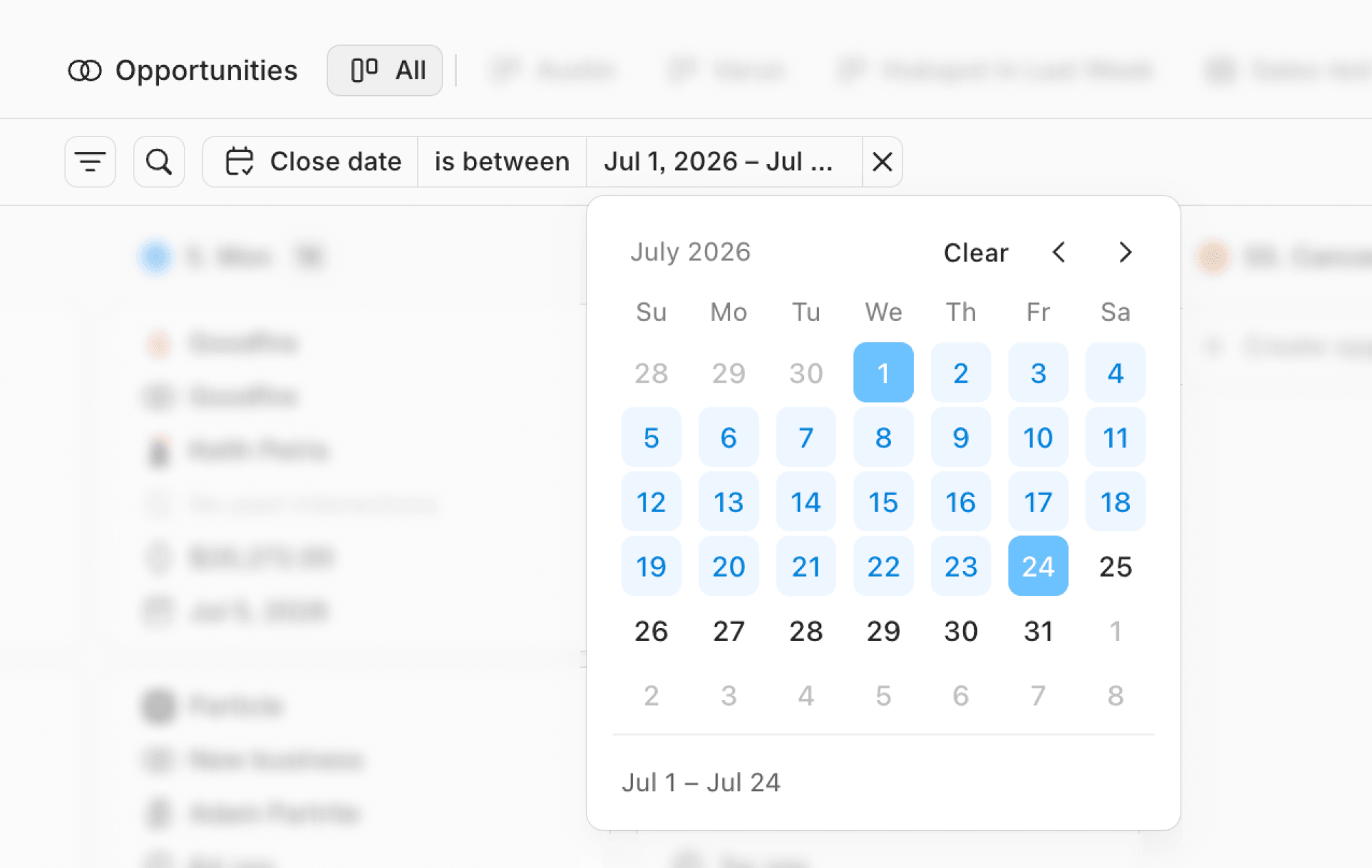
Task: Open the filter options icon
Action: point(90,162)
